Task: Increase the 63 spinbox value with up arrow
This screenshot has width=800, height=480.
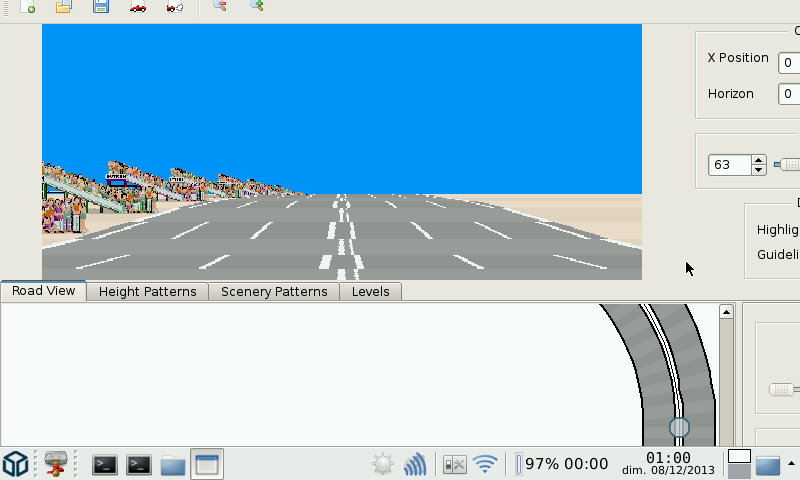Action: click(x=759, y=160)
